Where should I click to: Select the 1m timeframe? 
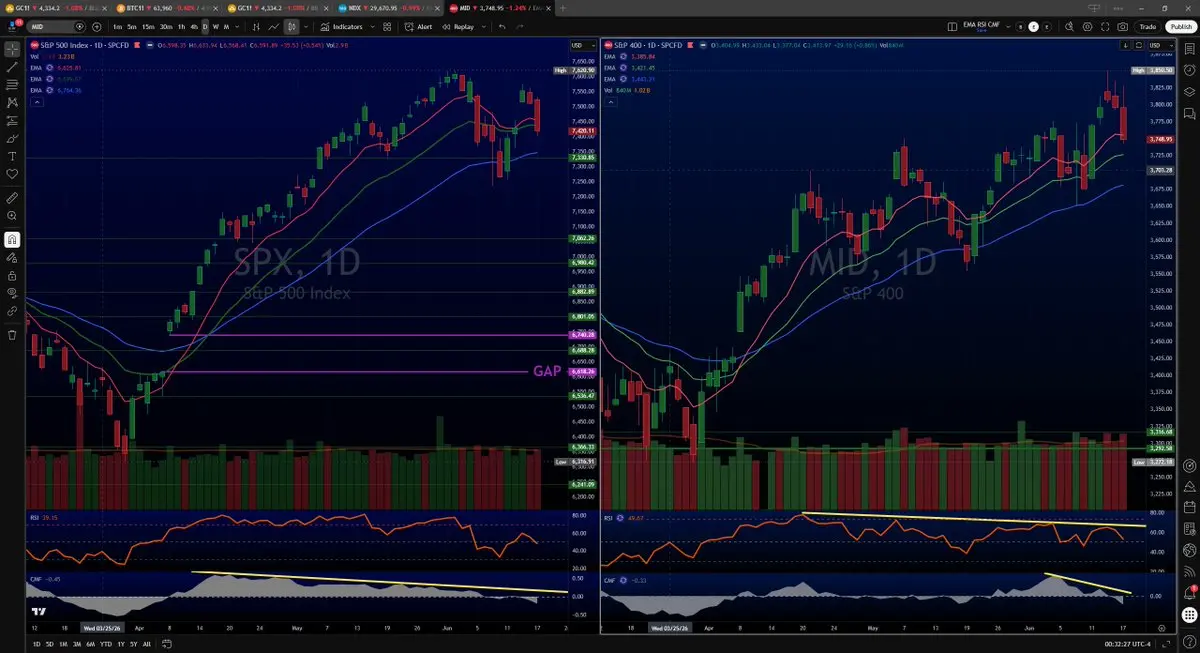117,27
